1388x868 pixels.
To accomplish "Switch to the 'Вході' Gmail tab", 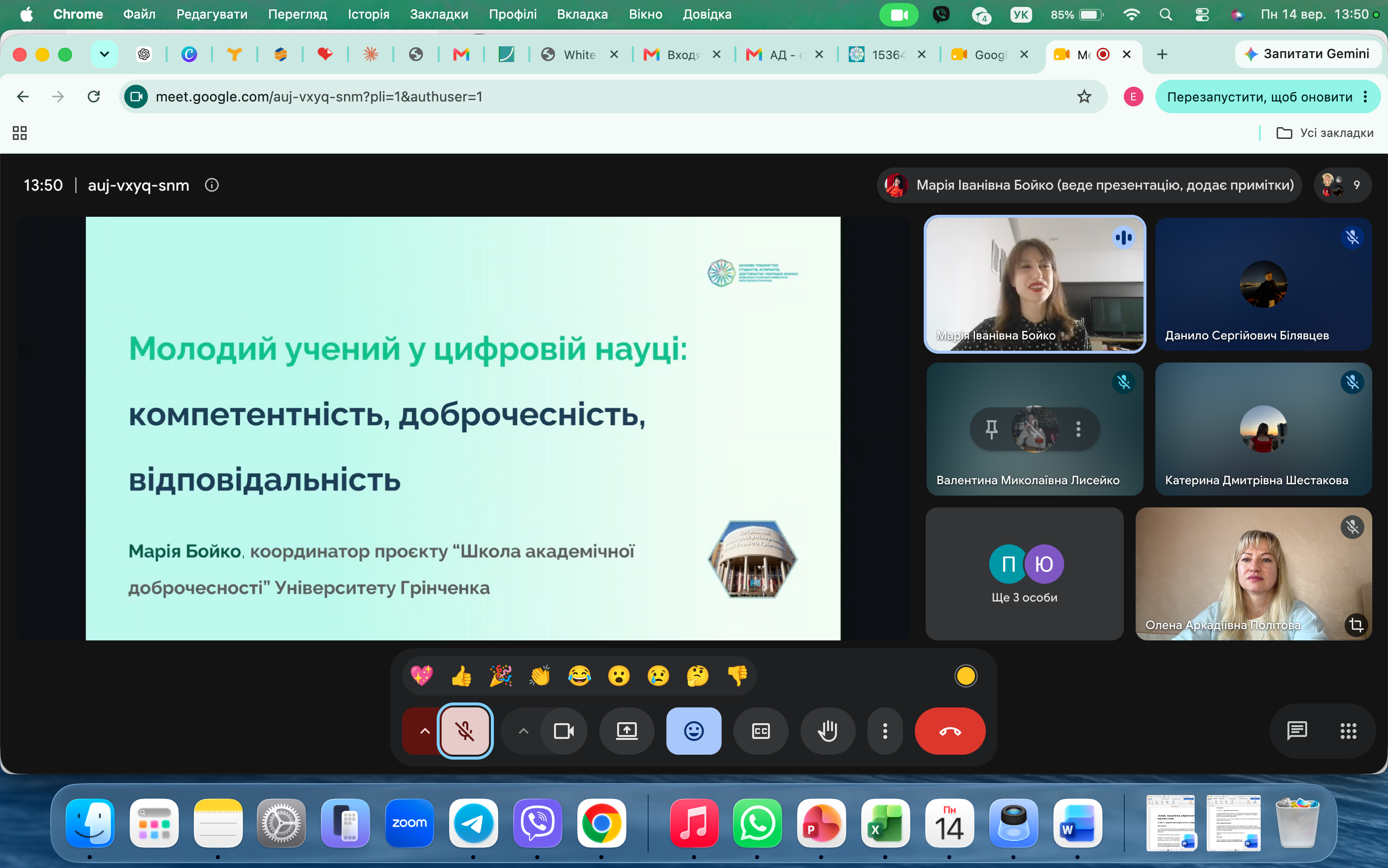I will [682, 55].
